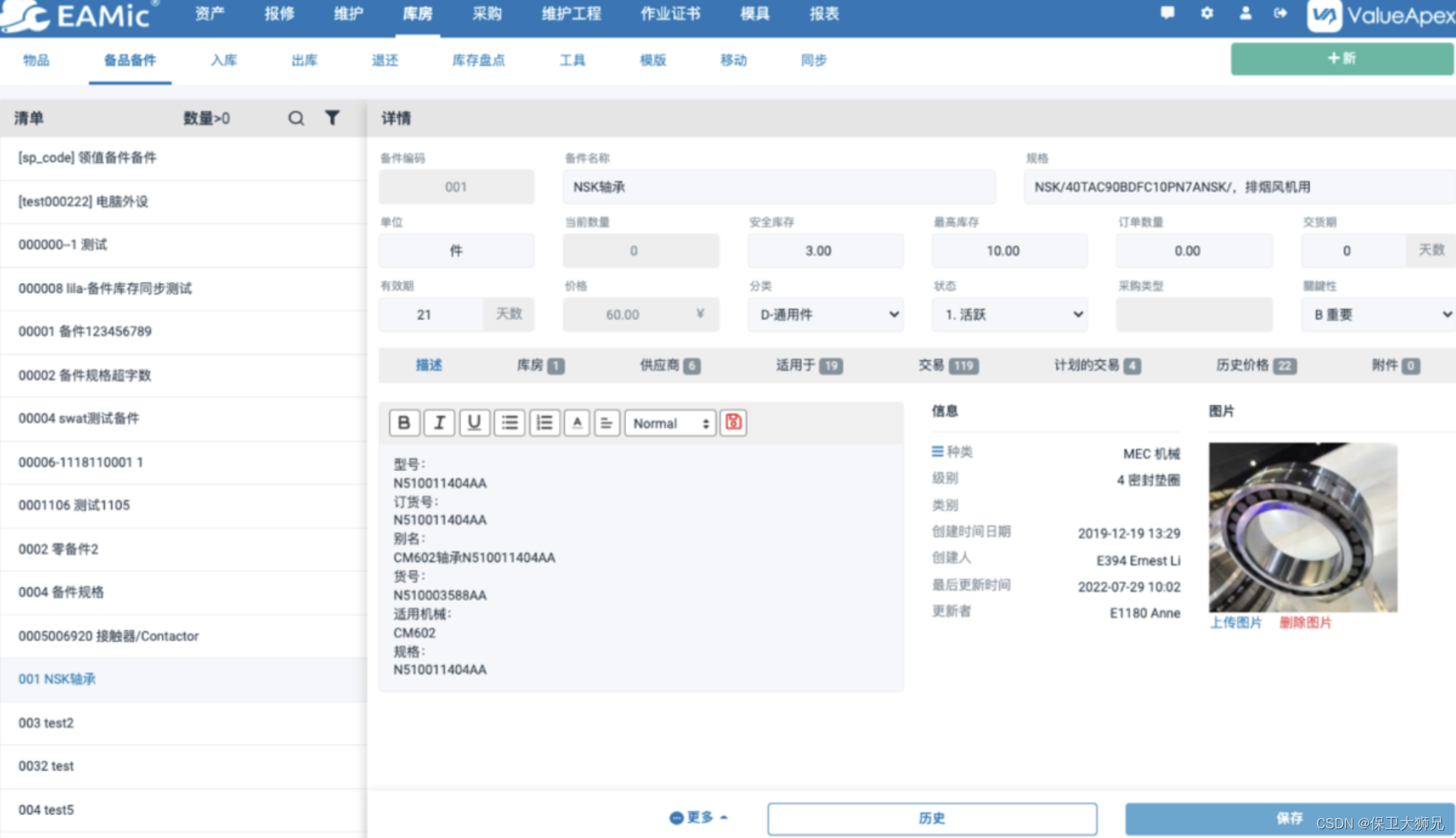
Task: Click the 上传图片 link
Action: pos(1235,623)
